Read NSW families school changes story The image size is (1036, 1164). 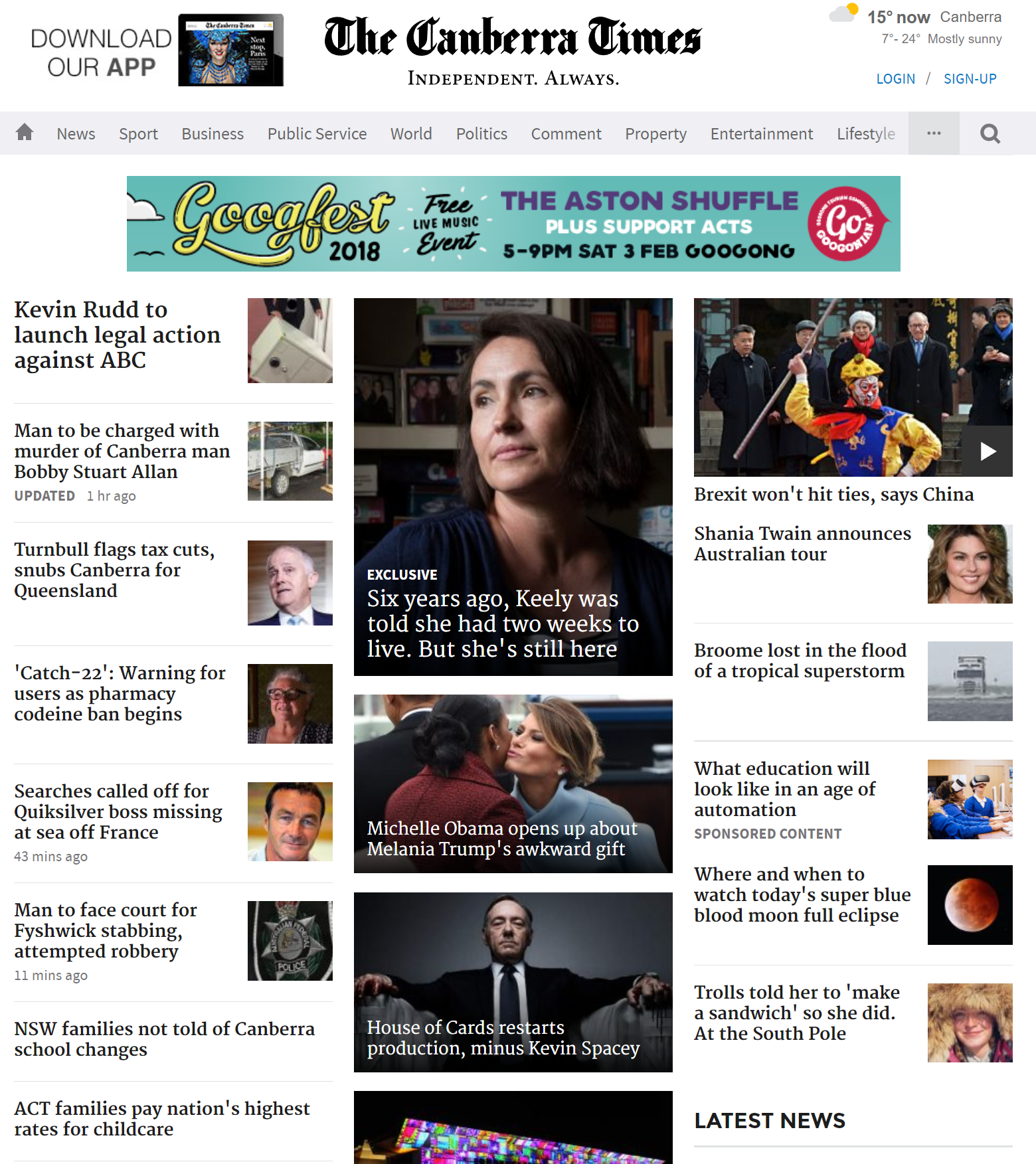tap(164, 1039)
